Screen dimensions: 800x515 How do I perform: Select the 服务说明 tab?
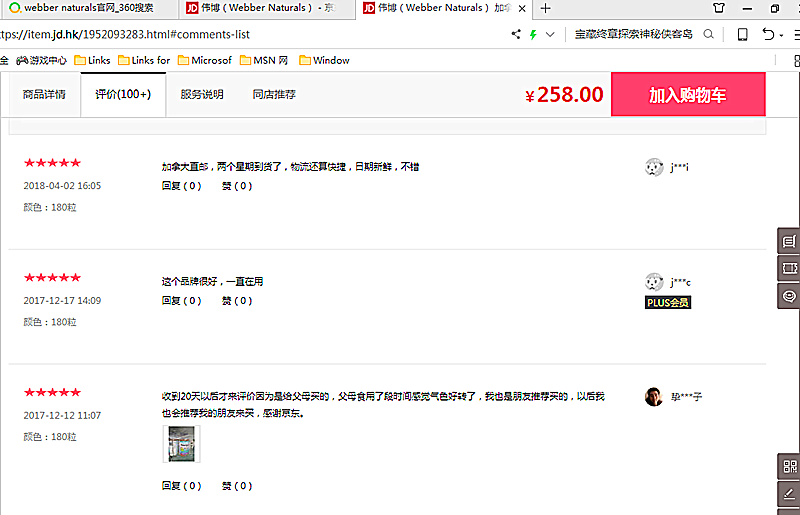pos(202,95)
